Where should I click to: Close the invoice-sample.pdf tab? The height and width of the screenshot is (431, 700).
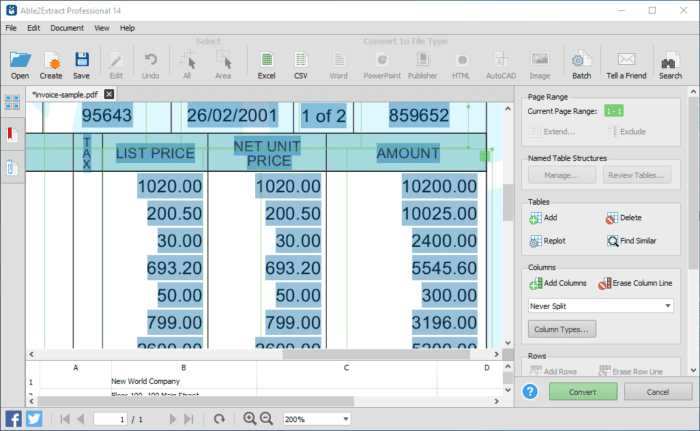[x=109, y=94]
